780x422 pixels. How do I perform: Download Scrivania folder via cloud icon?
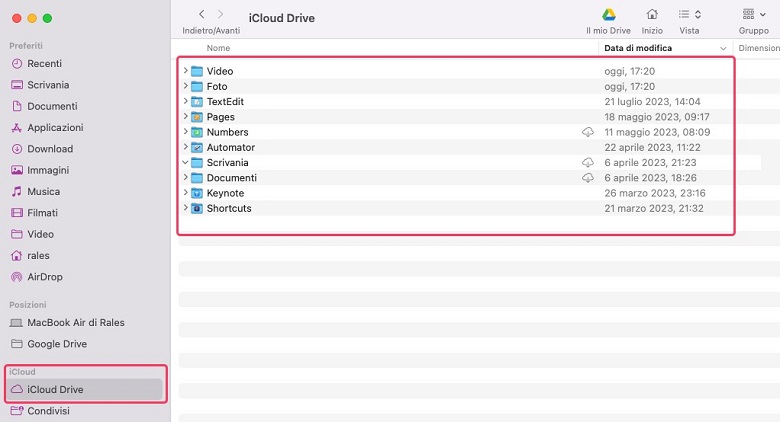[x=588, y=163]
